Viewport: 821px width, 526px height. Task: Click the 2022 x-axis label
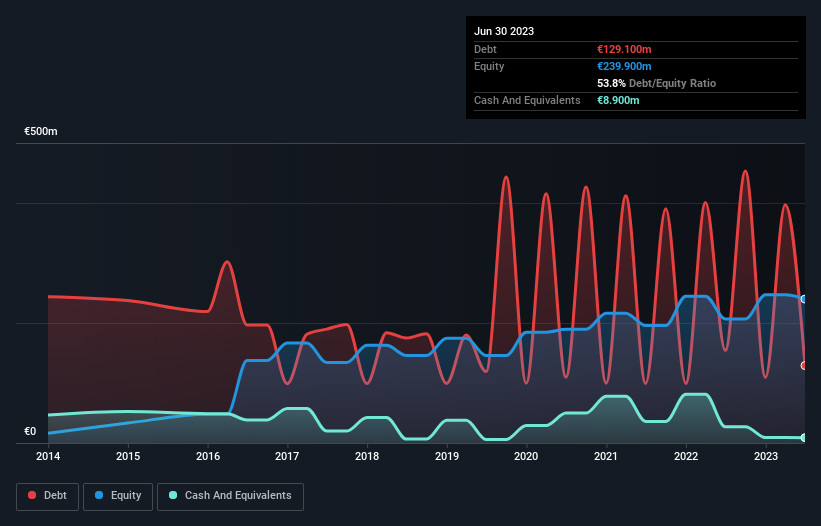[686, 456]
